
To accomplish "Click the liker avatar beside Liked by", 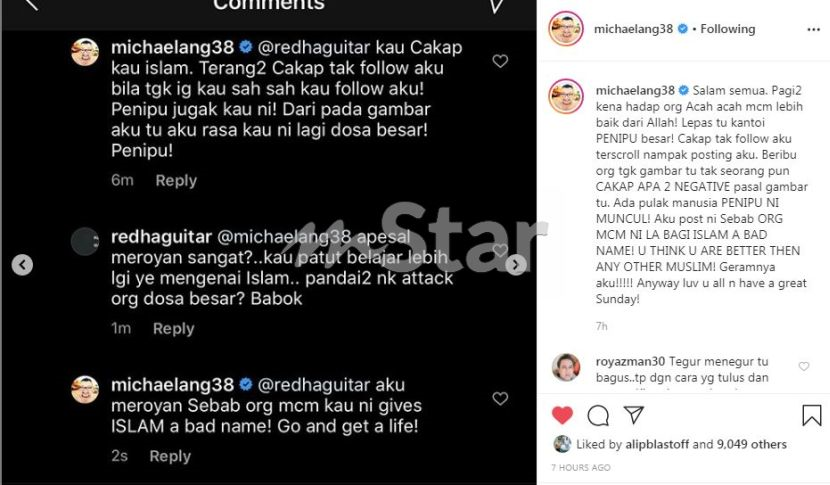I will coord(562,444).
